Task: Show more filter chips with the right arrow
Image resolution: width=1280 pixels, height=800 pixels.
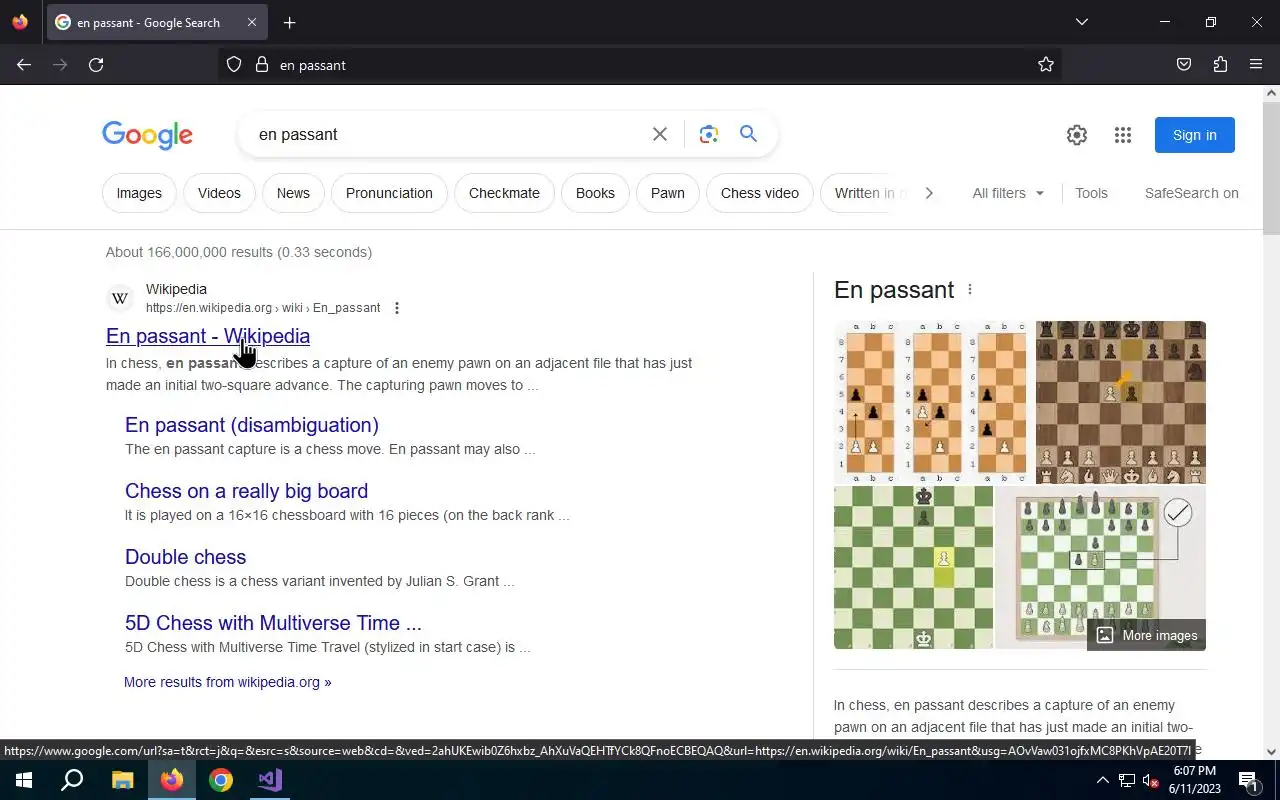Action: [x=929, y=193]
